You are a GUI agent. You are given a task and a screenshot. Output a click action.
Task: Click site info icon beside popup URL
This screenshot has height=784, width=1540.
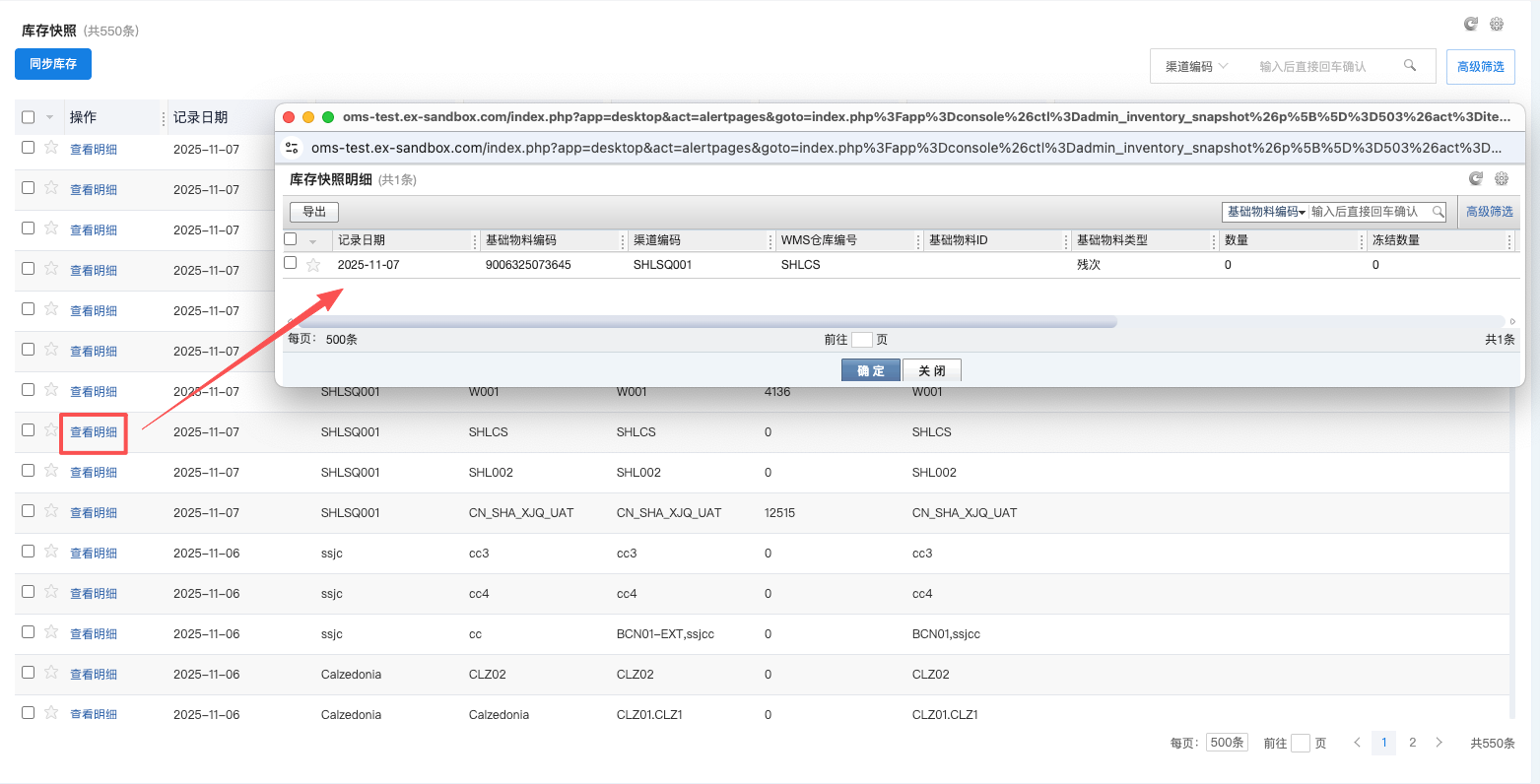point(292,148)
